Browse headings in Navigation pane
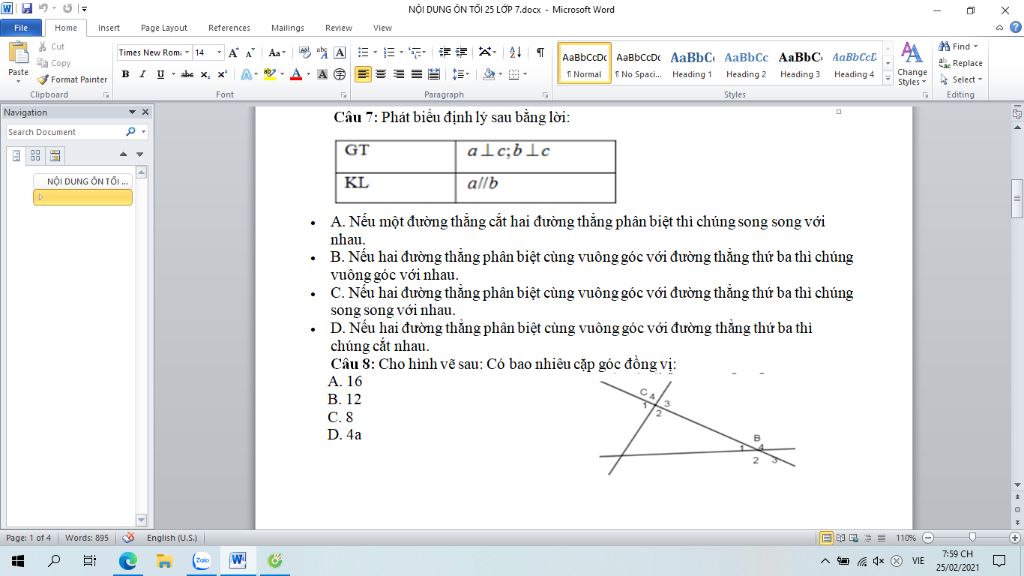 pyautogui.click(x=16, y=155)
